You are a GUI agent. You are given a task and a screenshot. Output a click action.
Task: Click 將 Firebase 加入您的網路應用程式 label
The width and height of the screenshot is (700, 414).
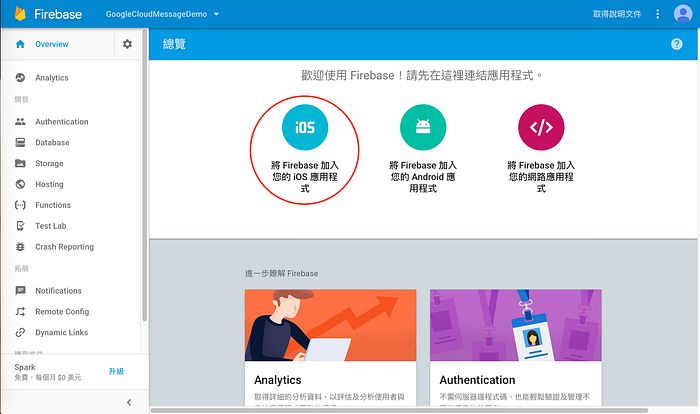coord(541,177)
